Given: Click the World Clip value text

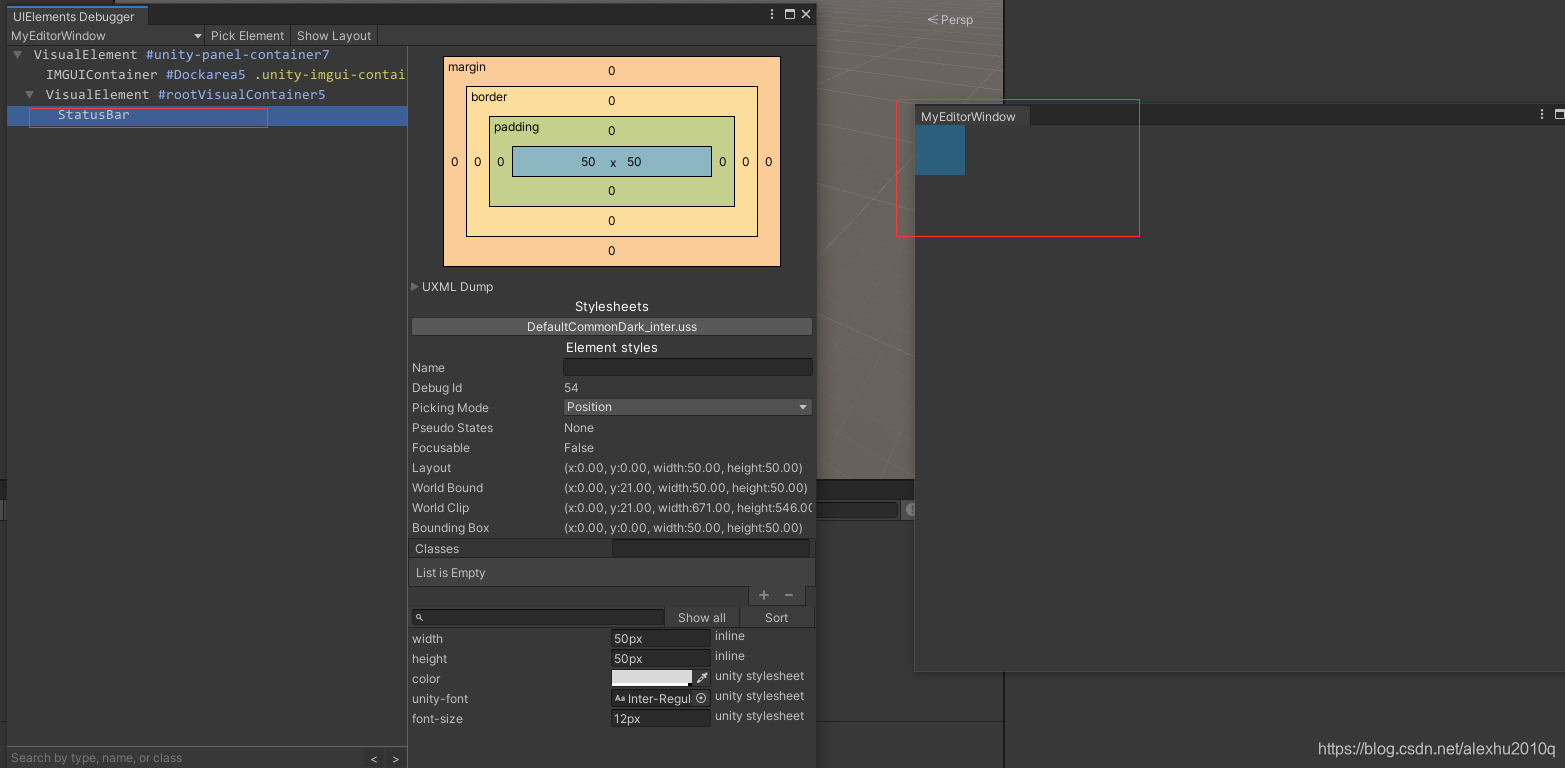Looking at the screenshot, I should coord(688,508).
